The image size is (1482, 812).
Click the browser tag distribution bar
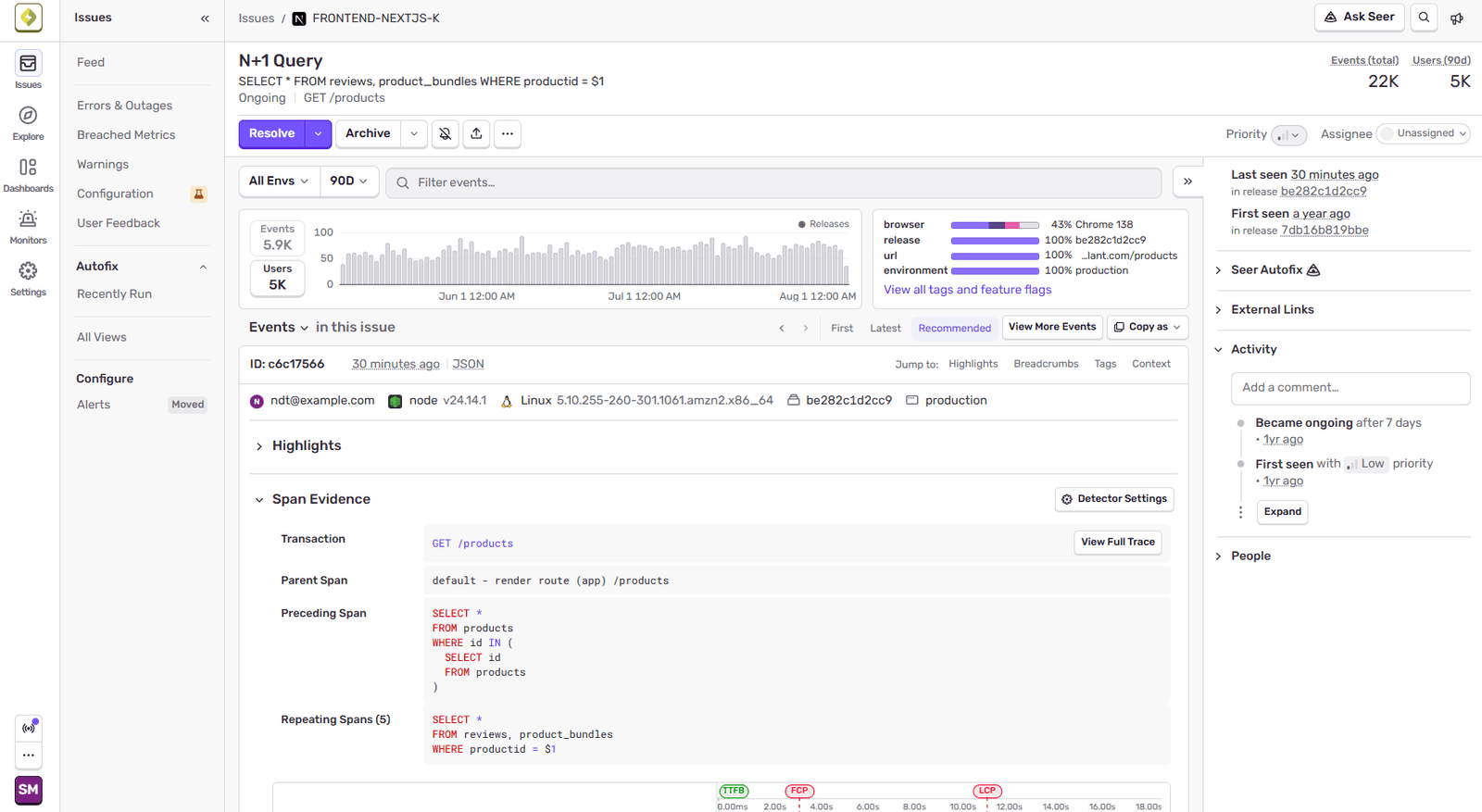(995, 225)
